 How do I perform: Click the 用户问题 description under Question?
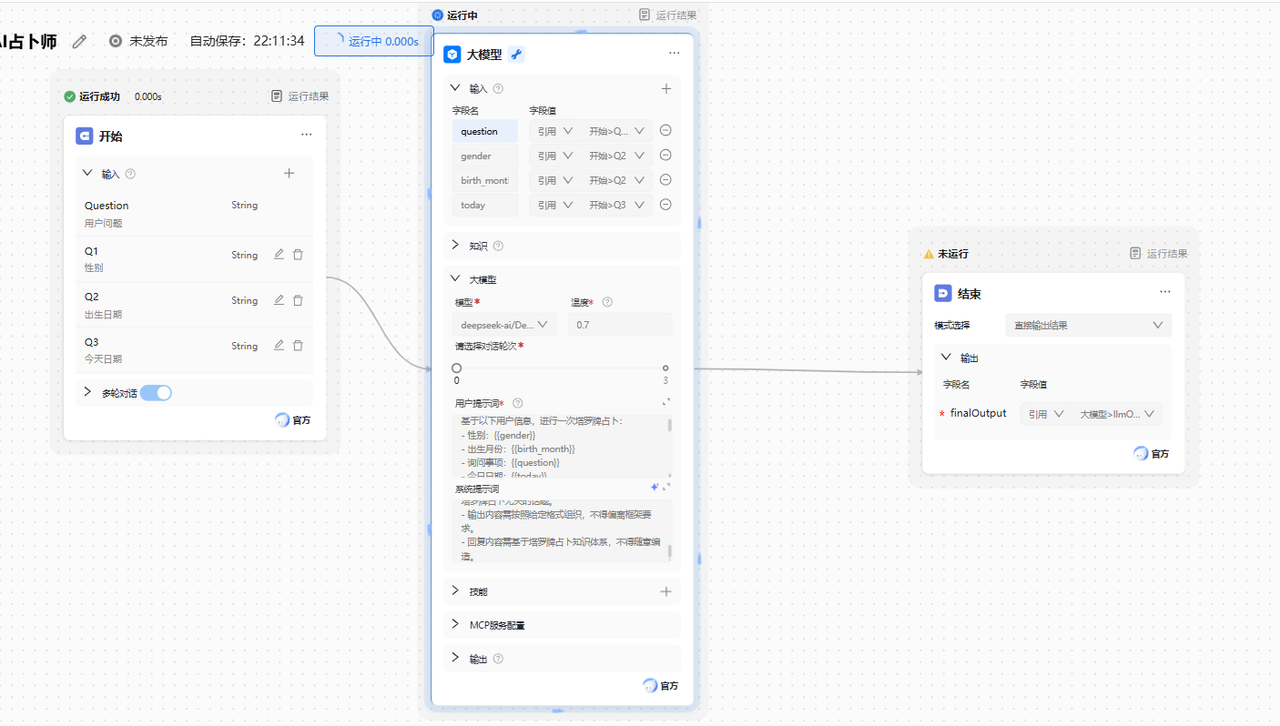click(x=103, y=223)
